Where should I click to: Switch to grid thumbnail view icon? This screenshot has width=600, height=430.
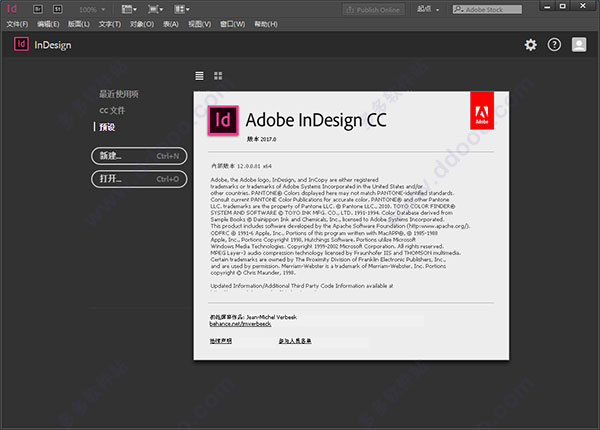point(218,76)
